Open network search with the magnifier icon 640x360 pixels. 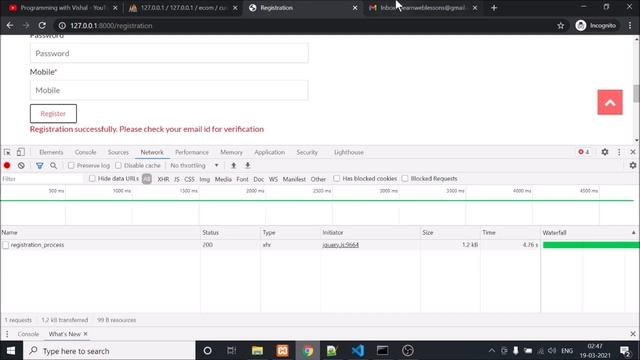point(53,165)
